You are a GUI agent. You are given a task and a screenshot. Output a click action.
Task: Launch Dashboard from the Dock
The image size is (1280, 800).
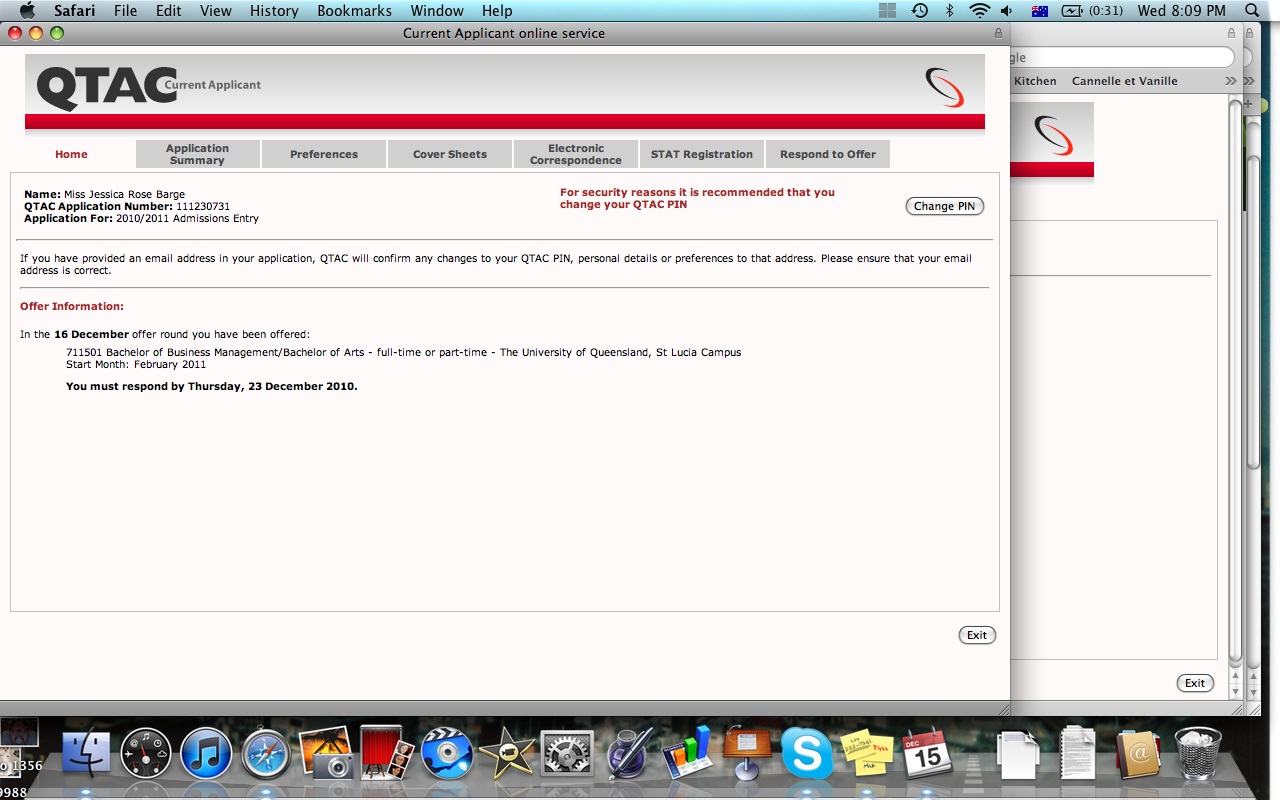point(147,753)
